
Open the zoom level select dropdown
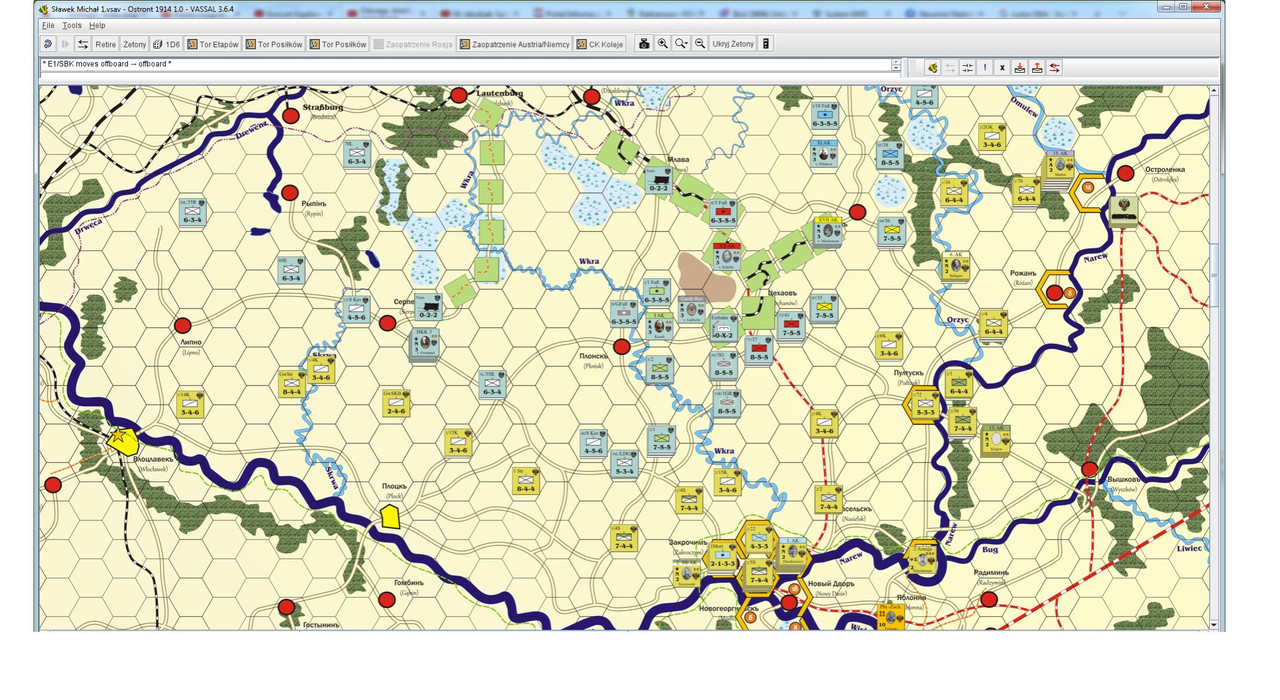[x=682, y=44]
